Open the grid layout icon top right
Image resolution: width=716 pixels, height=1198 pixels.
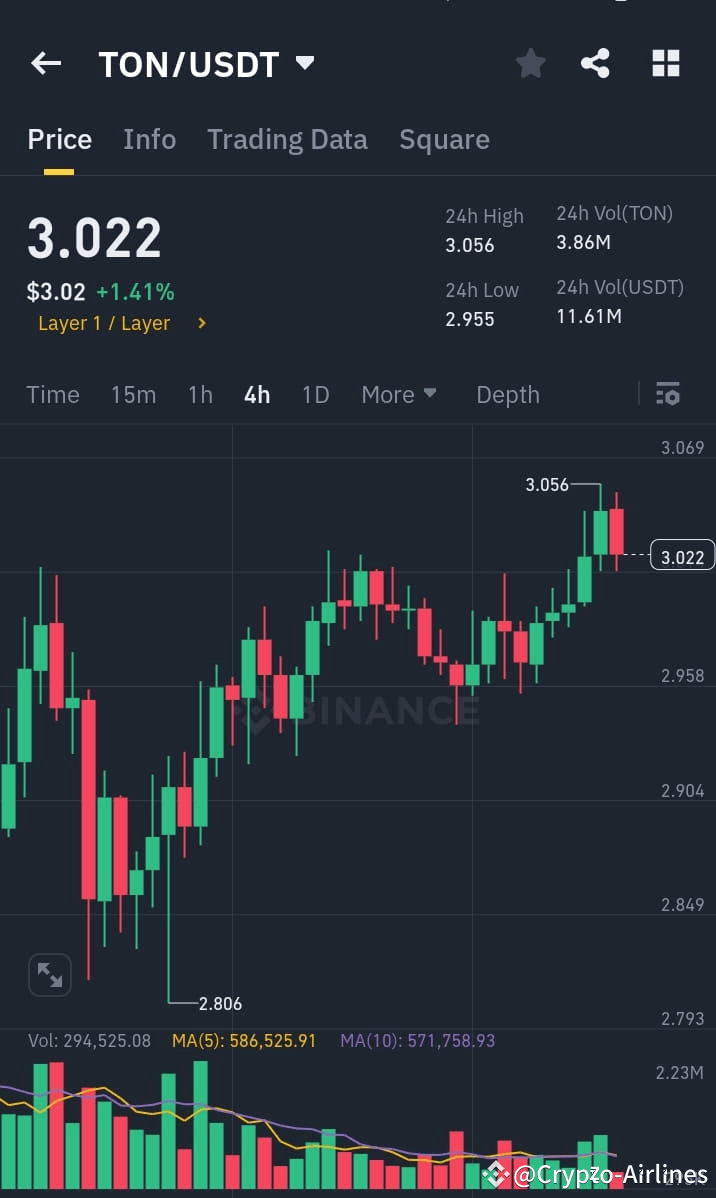665,63
